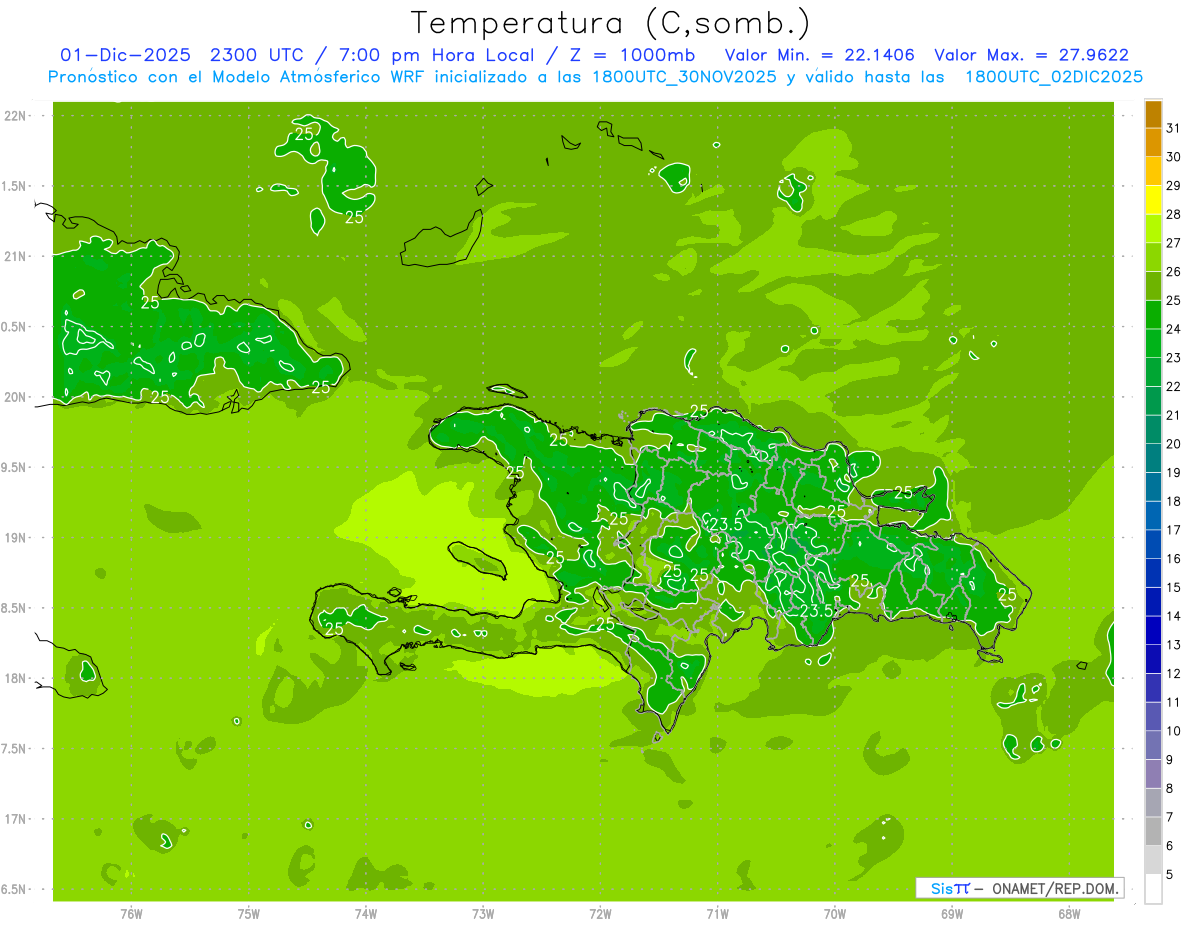Click the legend value "23"
Screen dimensions: 1200x927
point(1173,357)
